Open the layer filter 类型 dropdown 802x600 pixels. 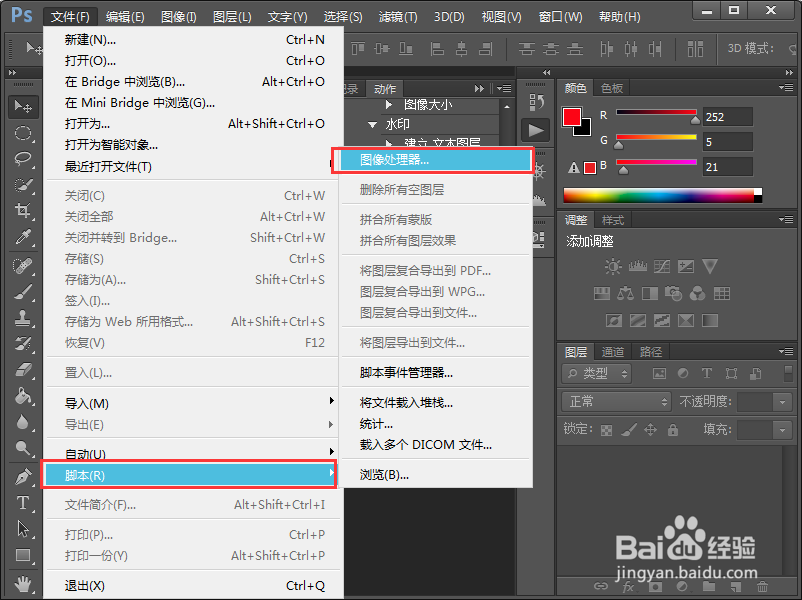tap(596, 372)
